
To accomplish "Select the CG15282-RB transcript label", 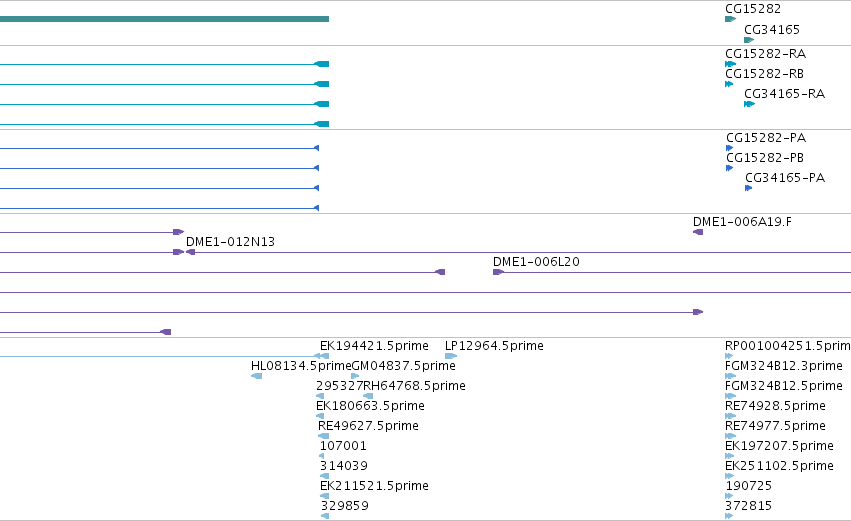I will click(764, 74).
